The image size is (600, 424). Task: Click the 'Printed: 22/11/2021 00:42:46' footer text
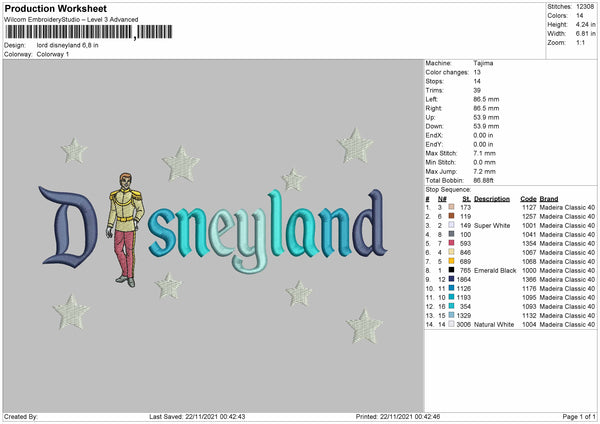(398, 417)
